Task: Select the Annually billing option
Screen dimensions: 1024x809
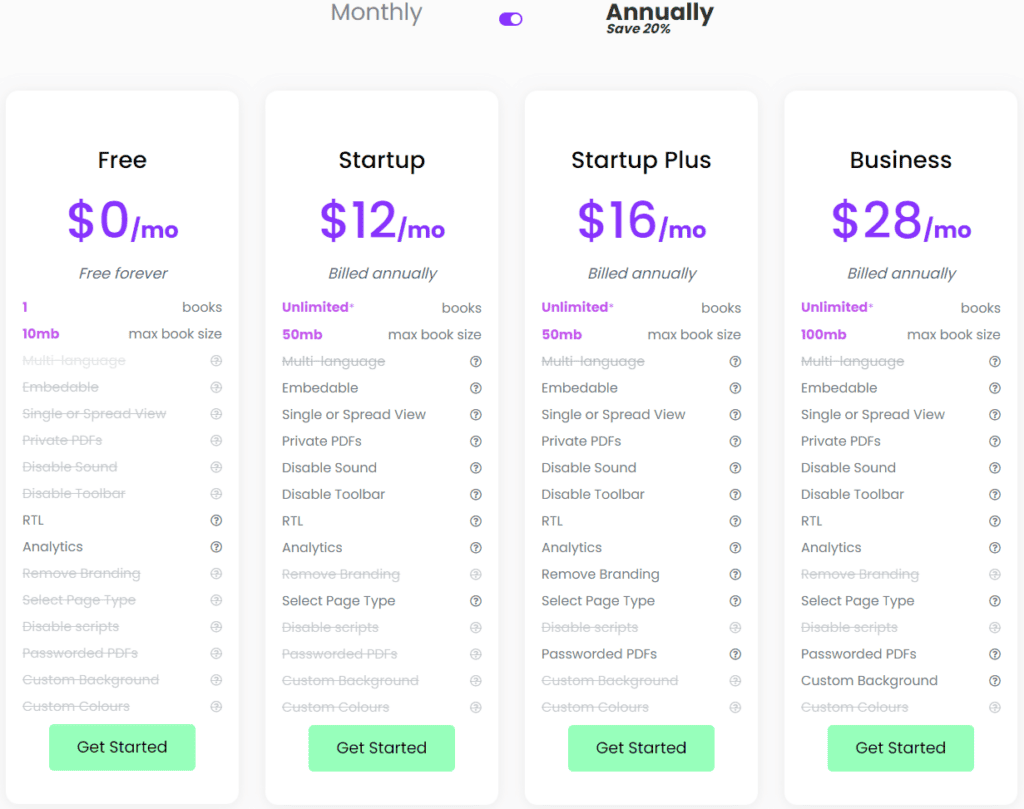Action: pyautogui.click(x=660, y=12)
